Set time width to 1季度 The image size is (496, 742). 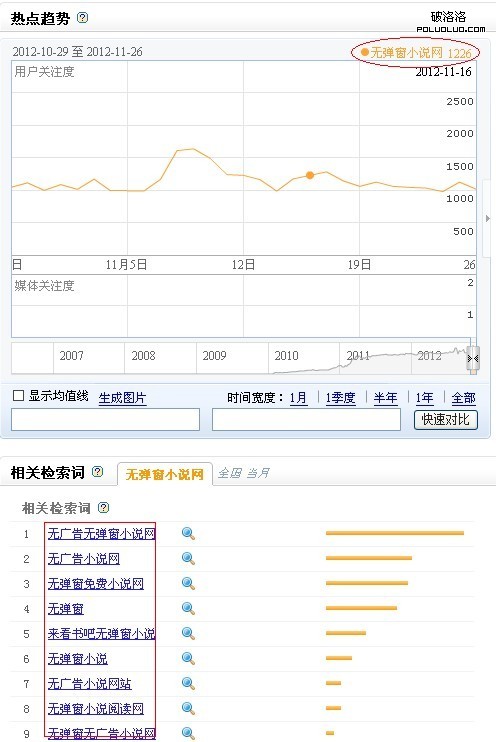(340, 398)
